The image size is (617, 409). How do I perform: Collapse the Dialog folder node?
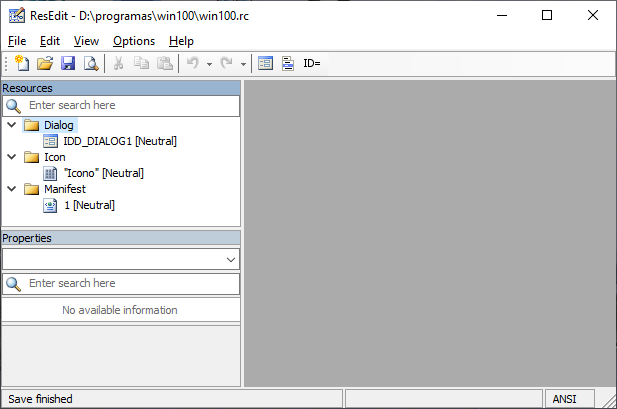pyautogui.click(x=12, y=125)
